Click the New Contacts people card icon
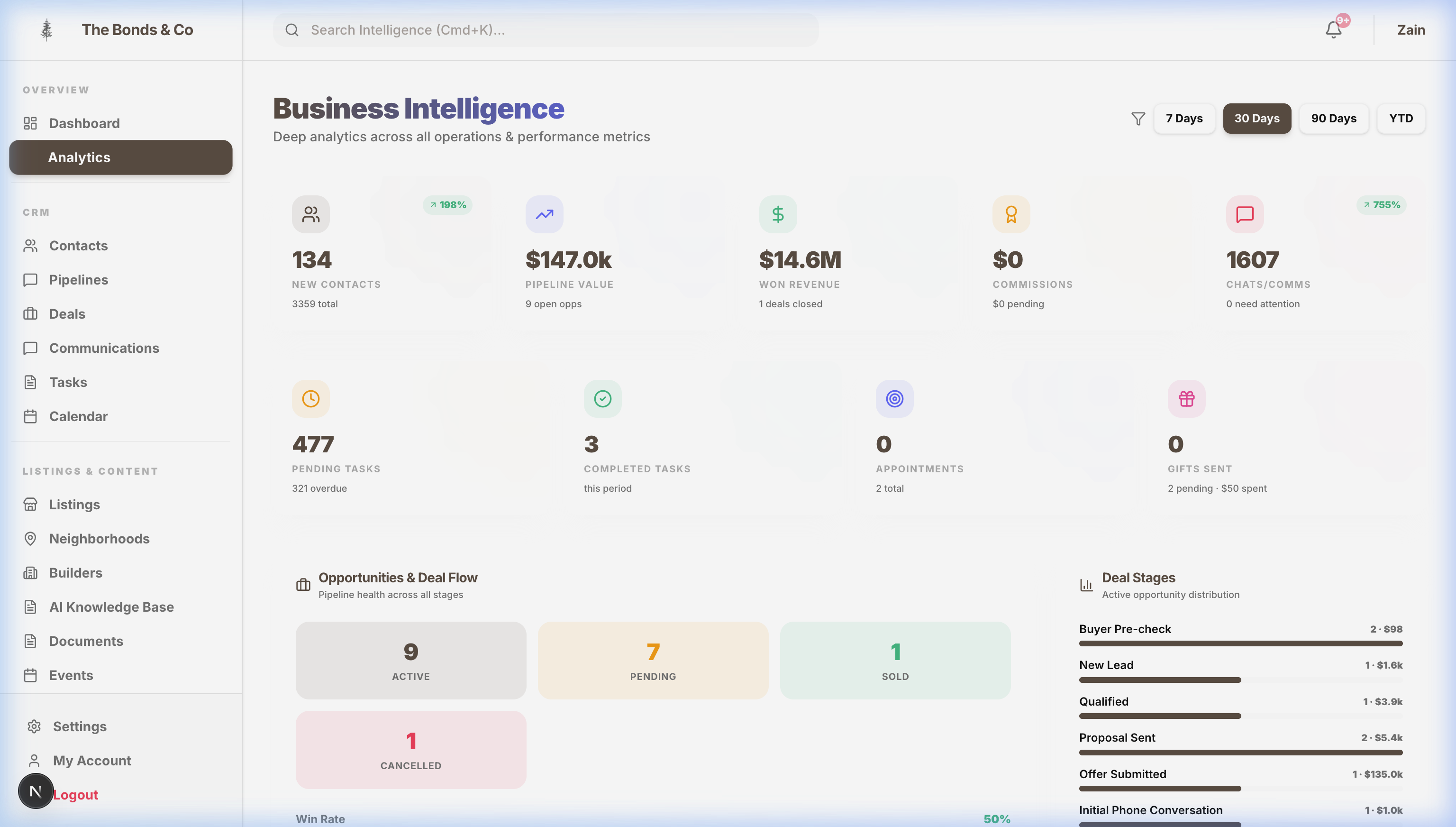The image size is (1456, 827). (310, 214)
